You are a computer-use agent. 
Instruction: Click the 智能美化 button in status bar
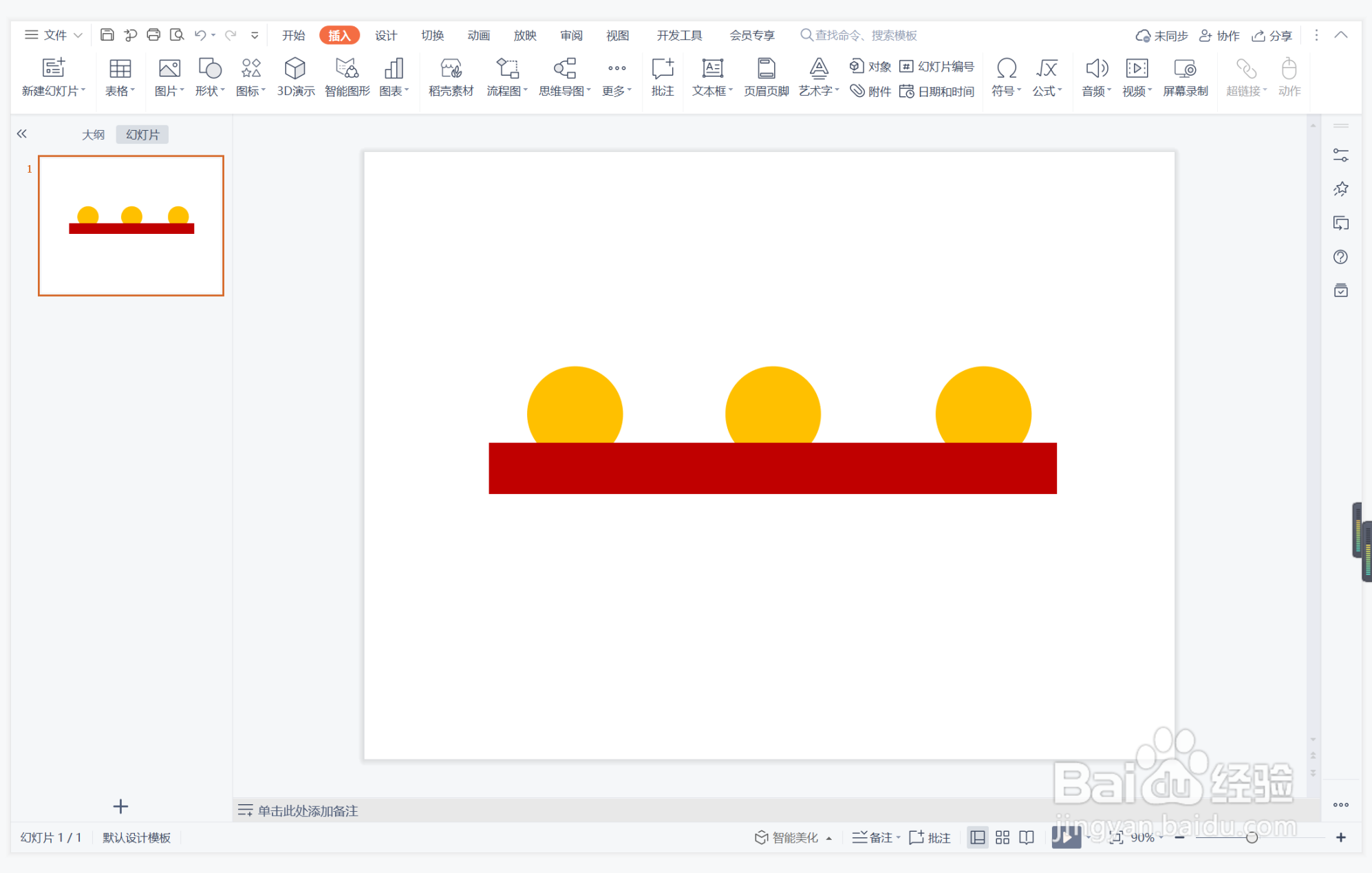tap(787, 837)
